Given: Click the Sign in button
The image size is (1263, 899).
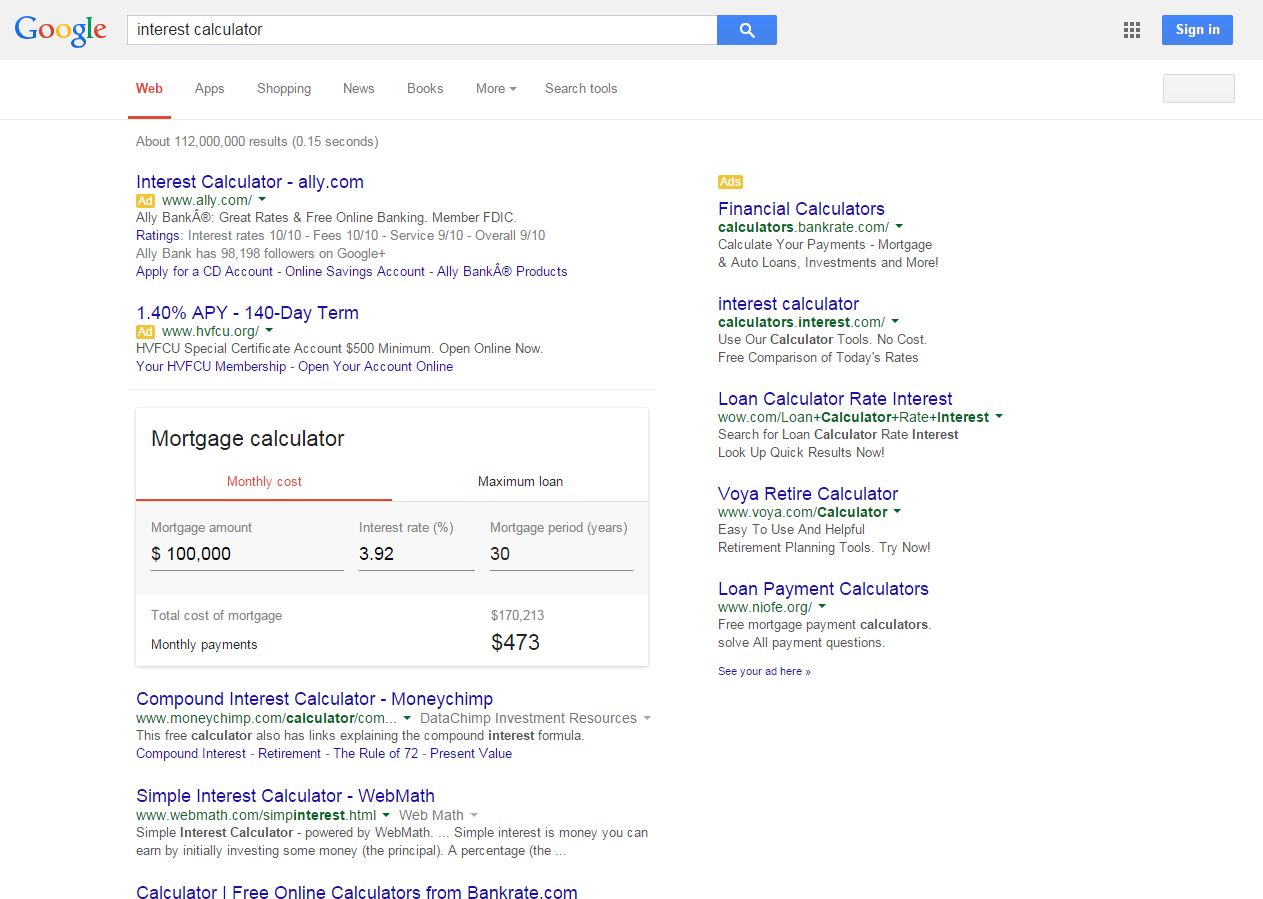Looking at the screenshot, I should (x=1197, y=30).
